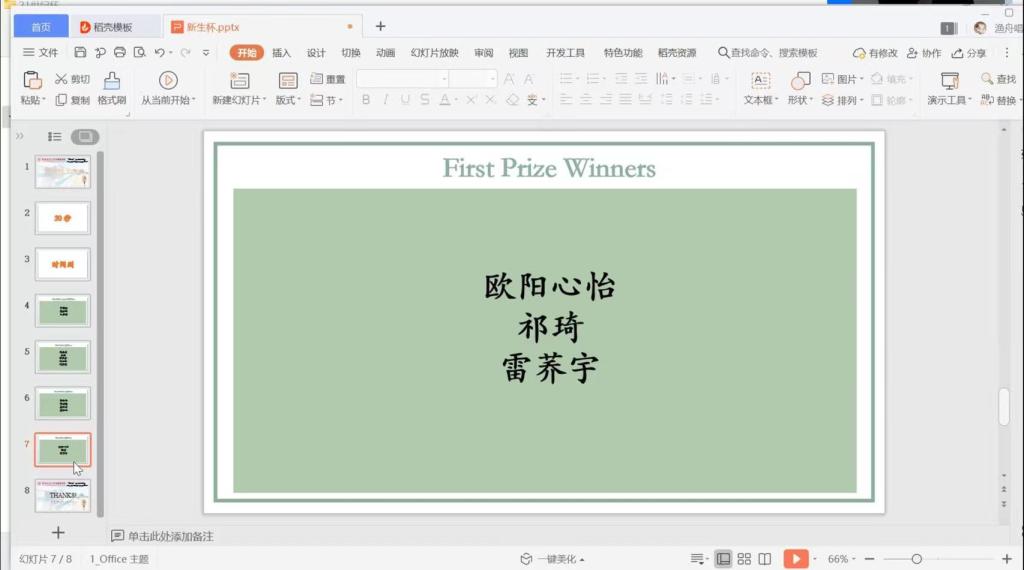Toggle normal view in status bar
Screen dimensions: 1024x570
723,559
